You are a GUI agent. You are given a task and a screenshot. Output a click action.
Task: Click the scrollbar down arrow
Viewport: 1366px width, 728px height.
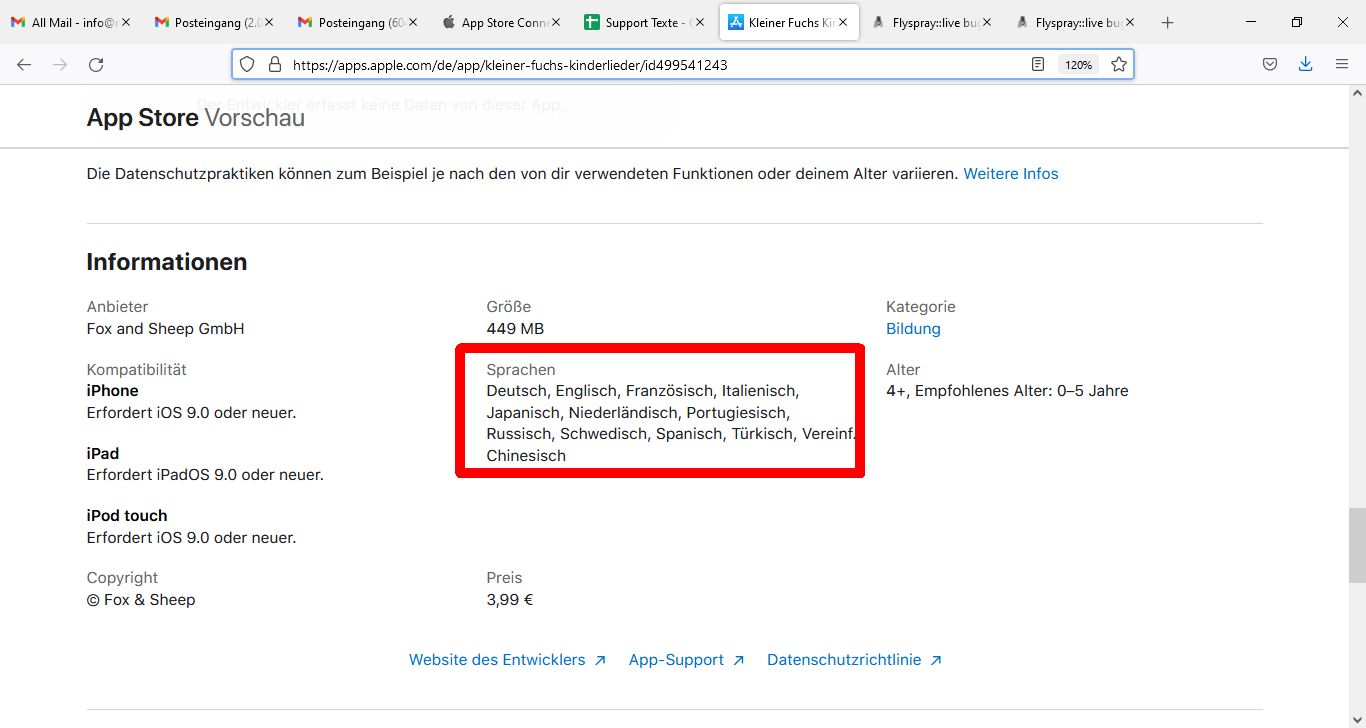(1357, 719)
